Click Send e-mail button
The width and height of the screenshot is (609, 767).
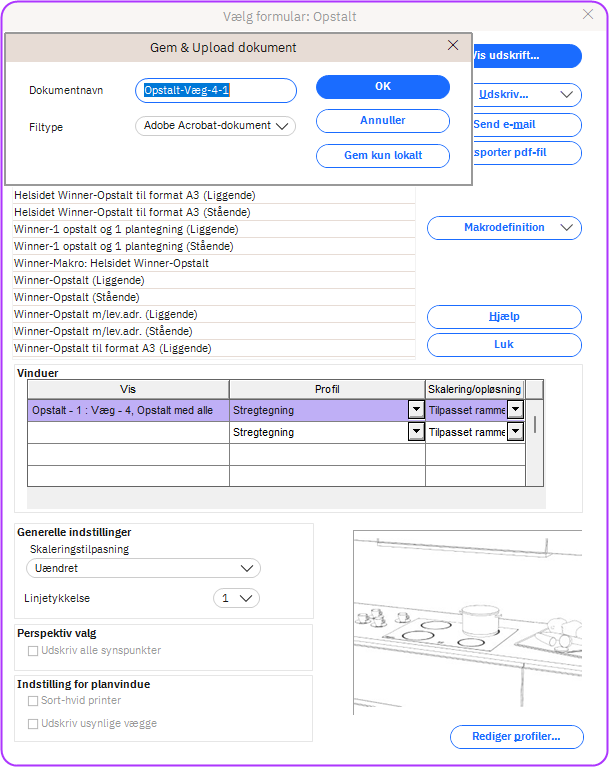point(526,125)
